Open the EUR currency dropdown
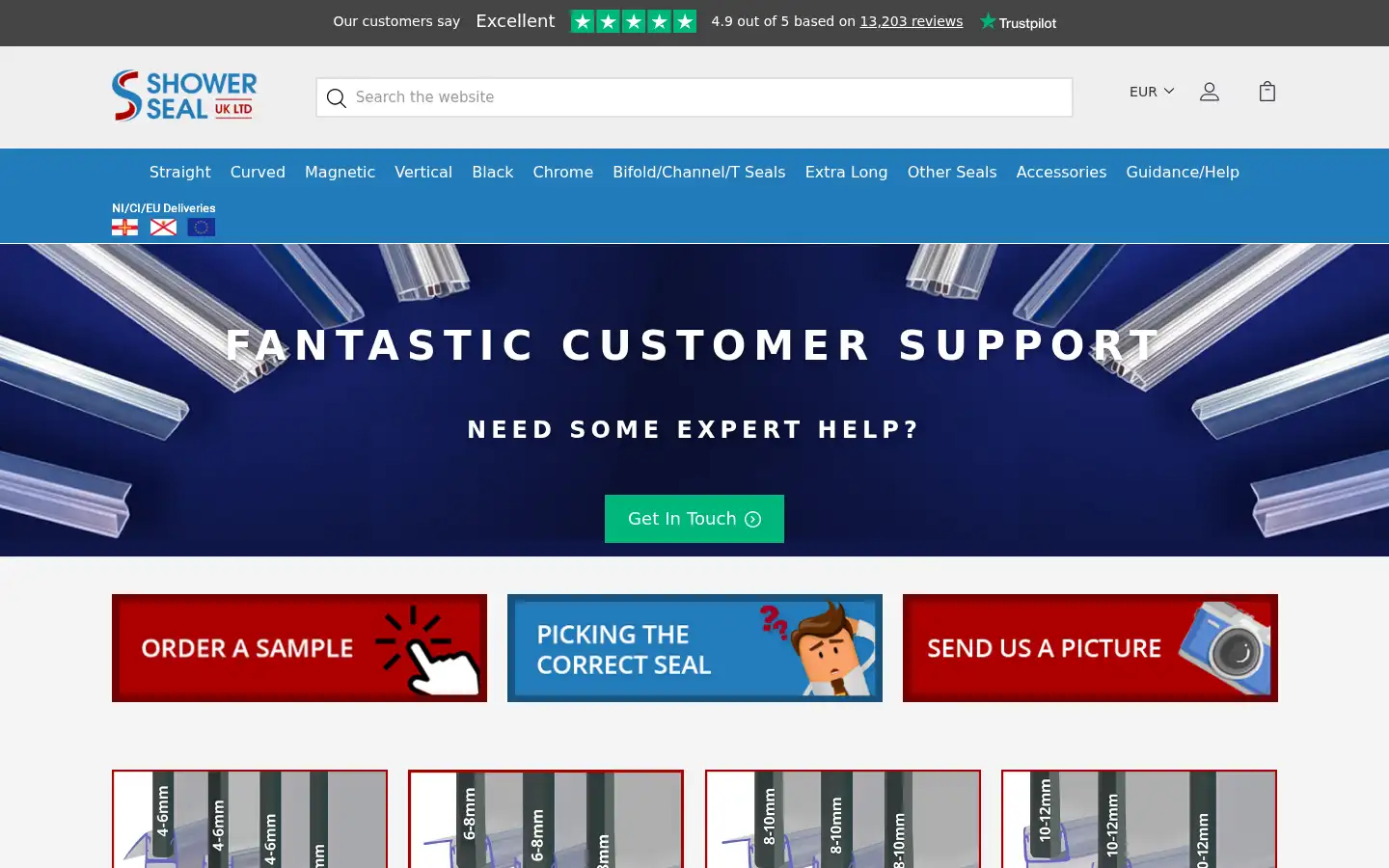Viewport: 1389px width, 868px height. (1152, 92)
